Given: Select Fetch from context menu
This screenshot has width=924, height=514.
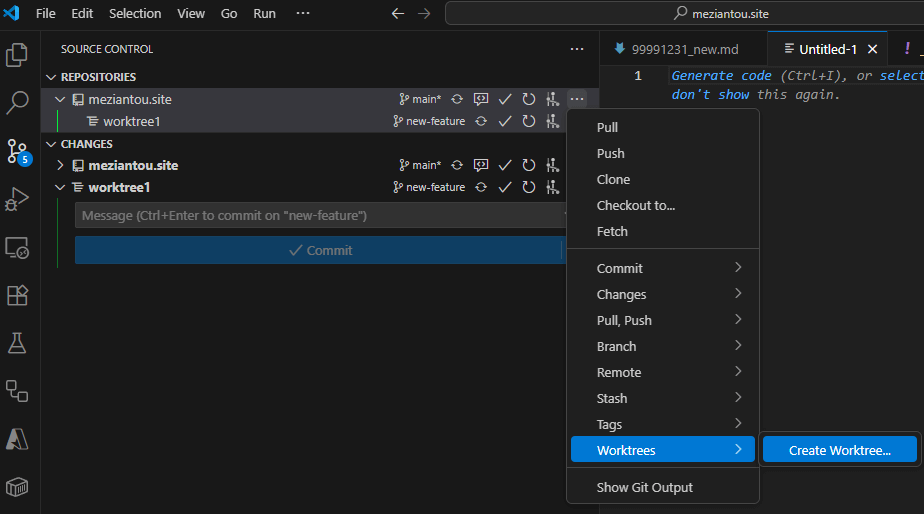Looking at the screenshot, I should [x=663, y=231].
